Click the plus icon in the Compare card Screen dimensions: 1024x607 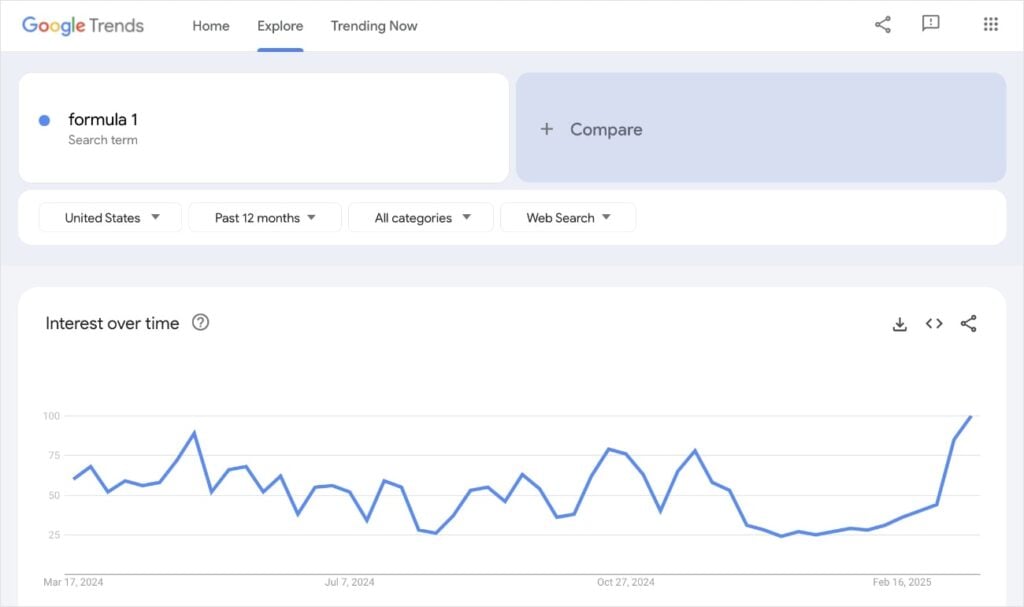pyautogui.click(x=546, y=129)
